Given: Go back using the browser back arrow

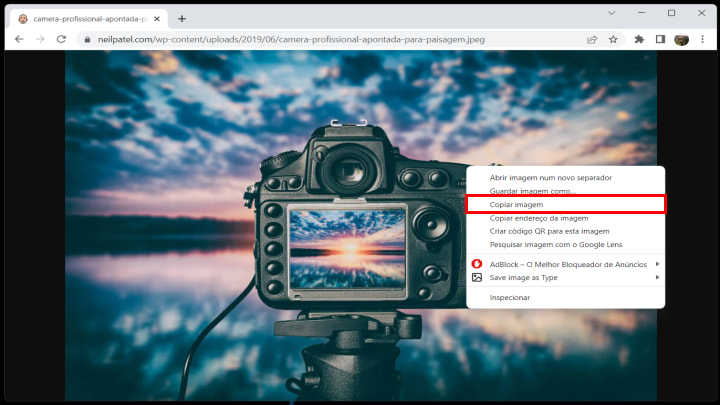Looking at the screenshot, I should click(x=19, y=39).
